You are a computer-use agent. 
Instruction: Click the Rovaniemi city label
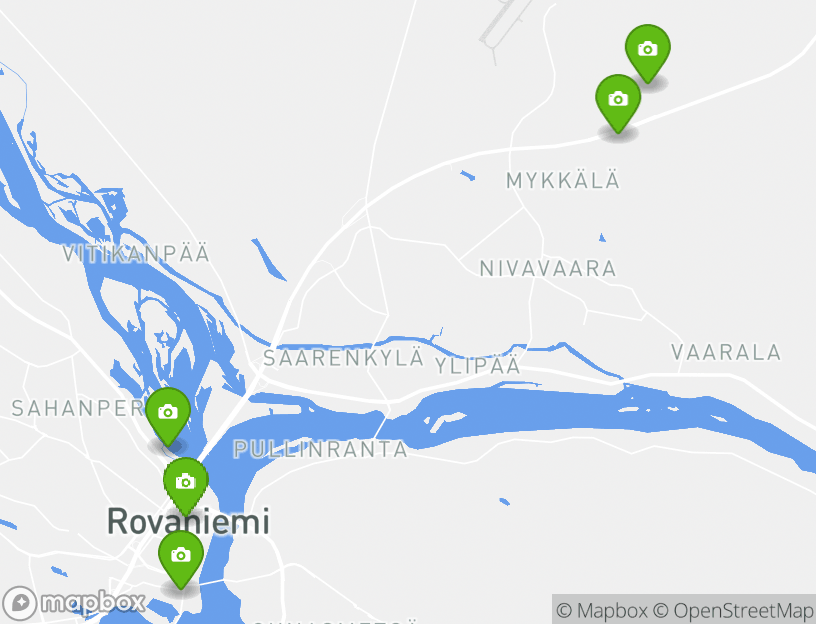[188, 521]
